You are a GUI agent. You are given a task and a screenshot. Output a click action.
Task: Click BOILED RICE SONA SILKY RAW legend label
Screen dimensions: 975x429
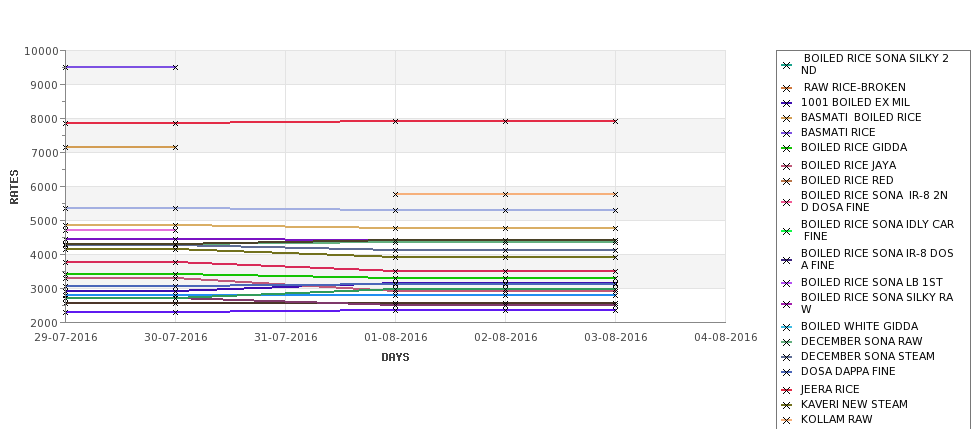click(x=877, y=303)
